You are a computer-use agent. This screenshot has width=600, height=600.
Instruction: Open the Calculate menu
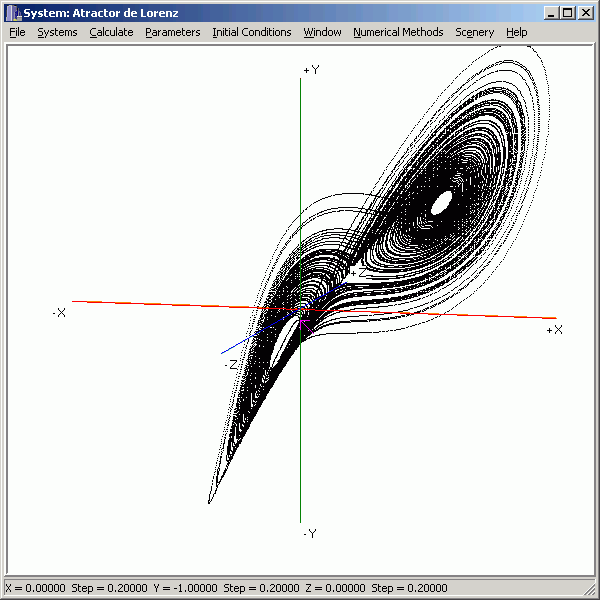pos(111,32)
